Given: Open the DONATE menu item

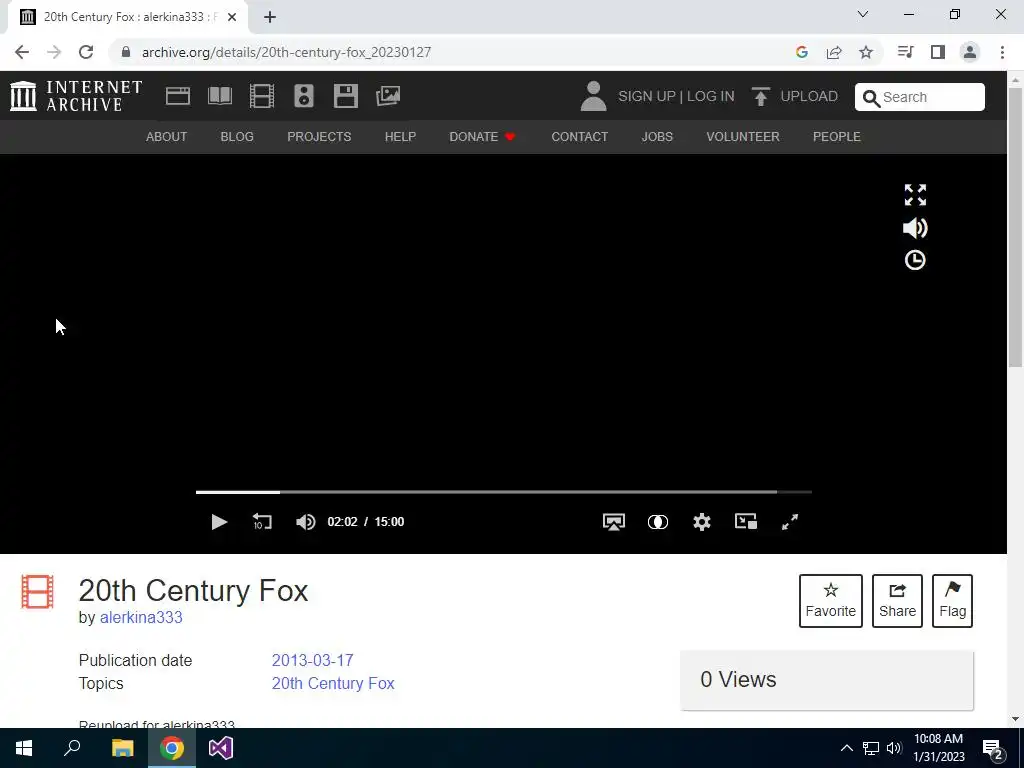Looking at the screenshot, I should [482, 136].
